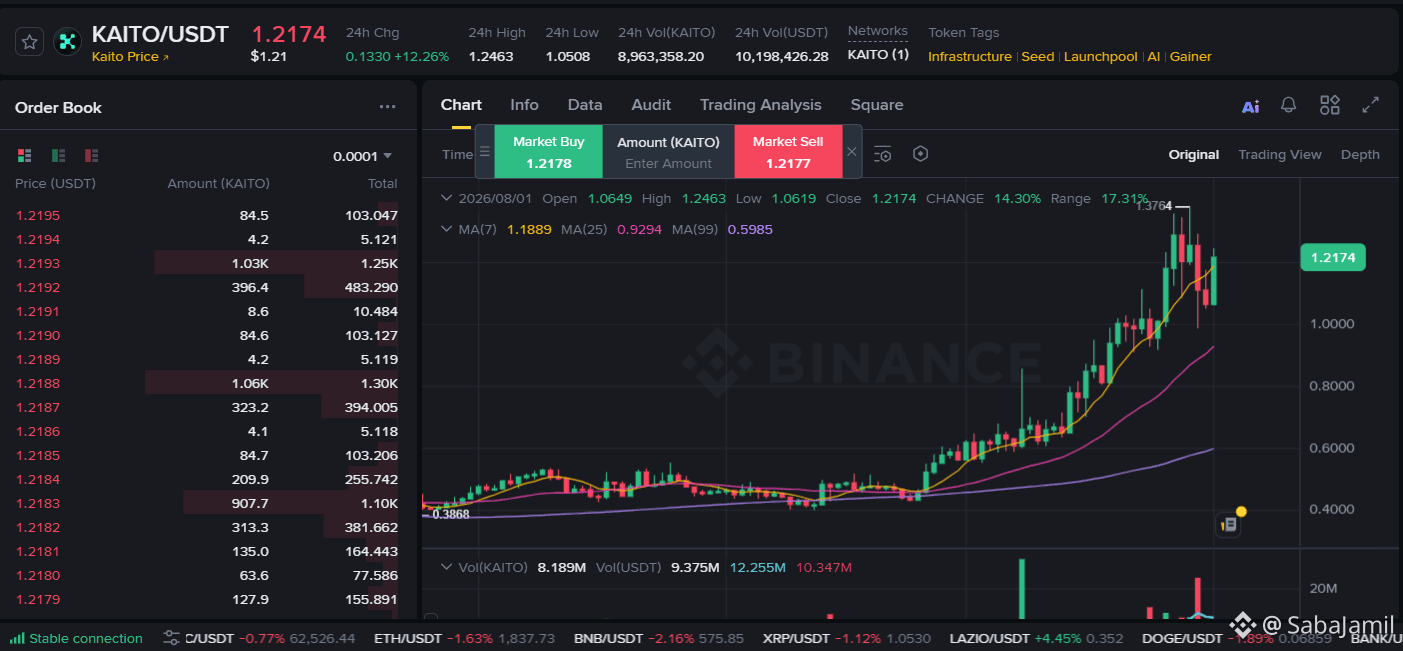Click the MA(25) indicator label
The image size is (1403, 651).
click(585, 229)
